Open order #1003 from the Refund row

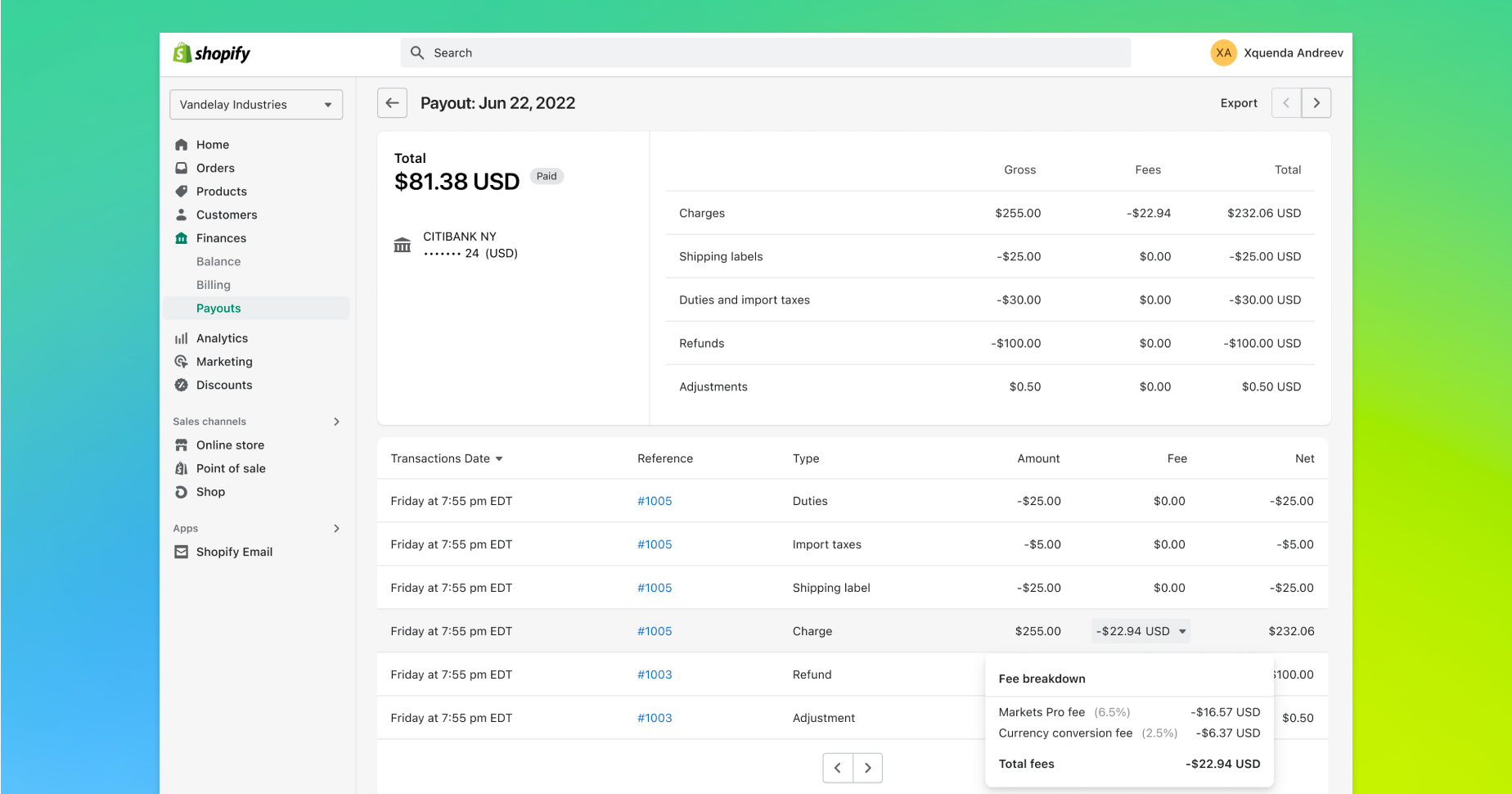coord(655,674)
